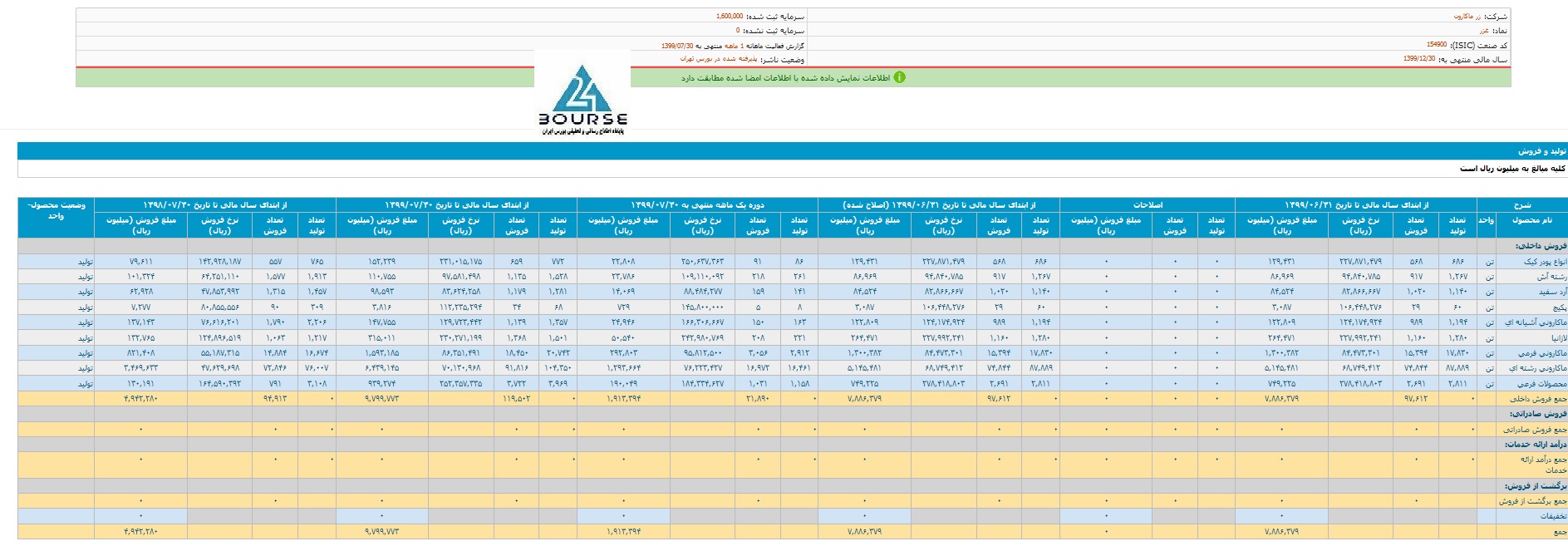Select the product name 'ماکارونی فرمی'
Screen dimensions: 1568x546
click(1545, 353)
